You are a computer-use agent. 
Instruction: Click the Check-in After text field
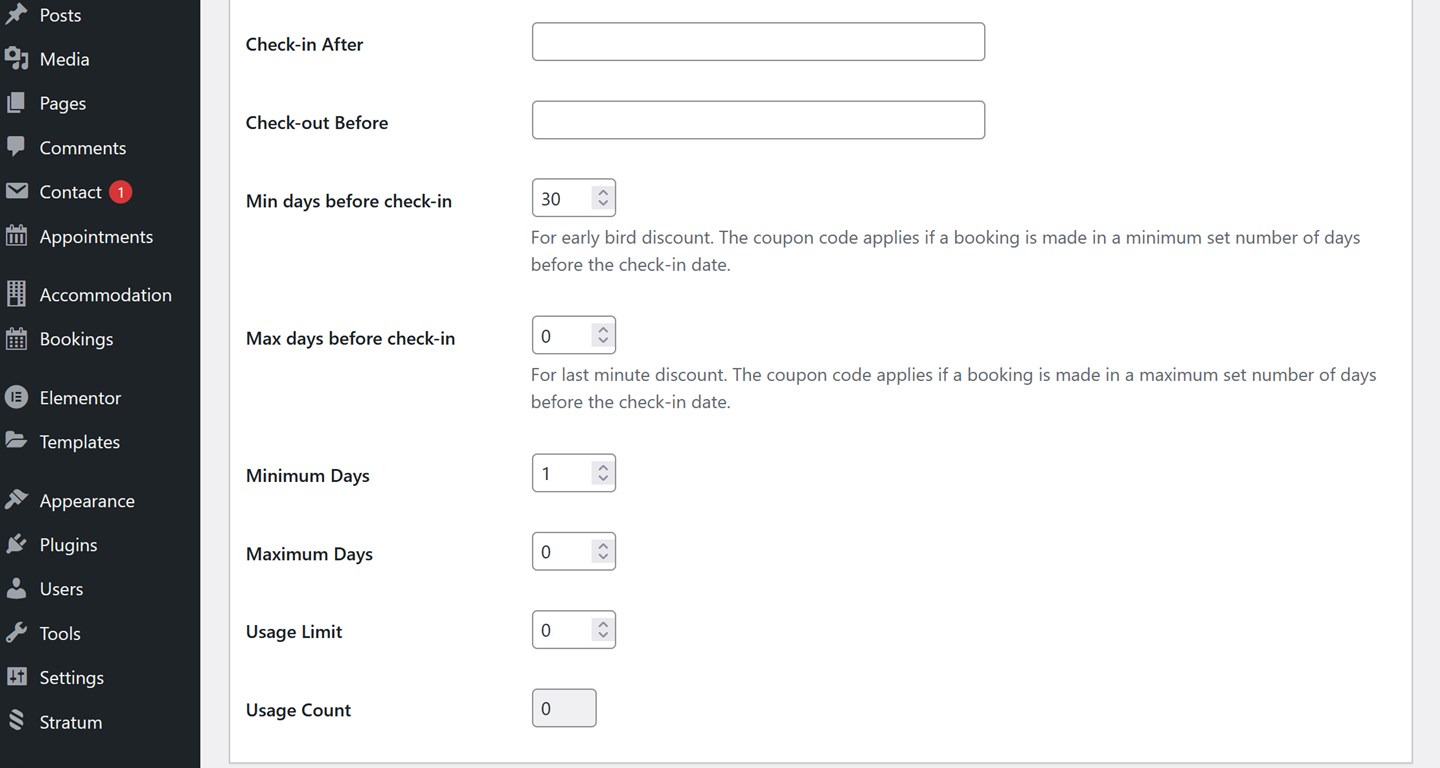(x=757, y=41)
